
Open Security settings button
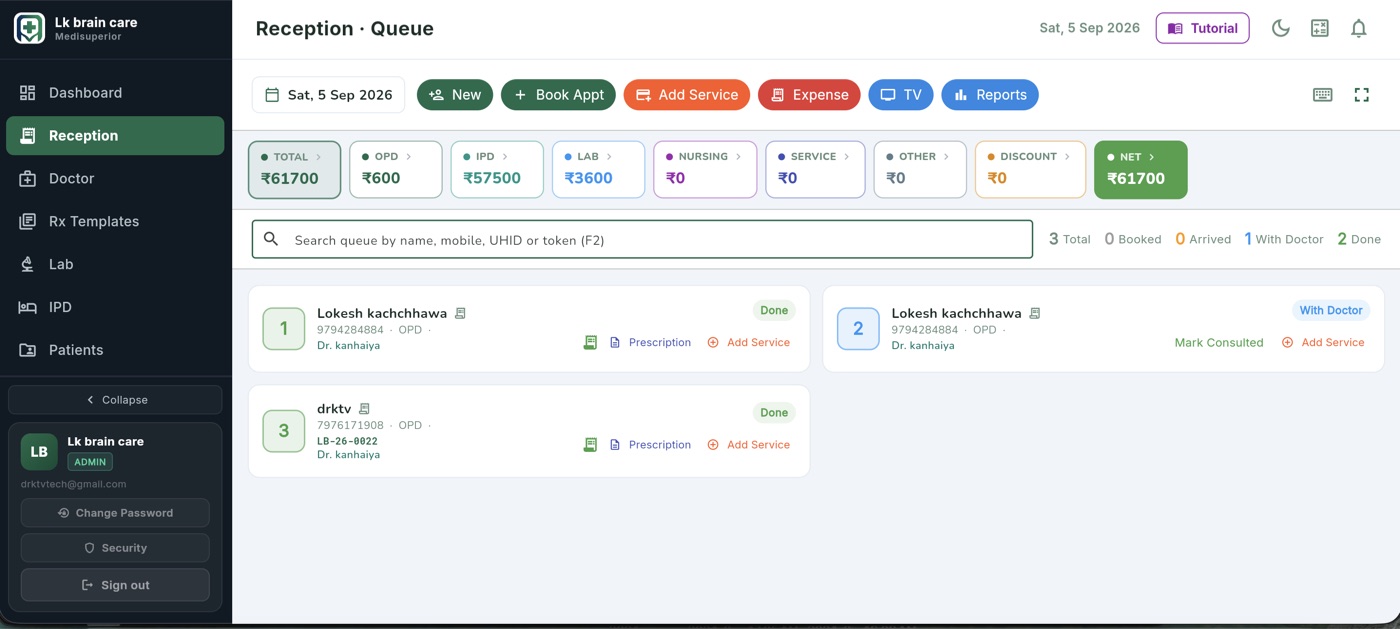pos(115,548)
